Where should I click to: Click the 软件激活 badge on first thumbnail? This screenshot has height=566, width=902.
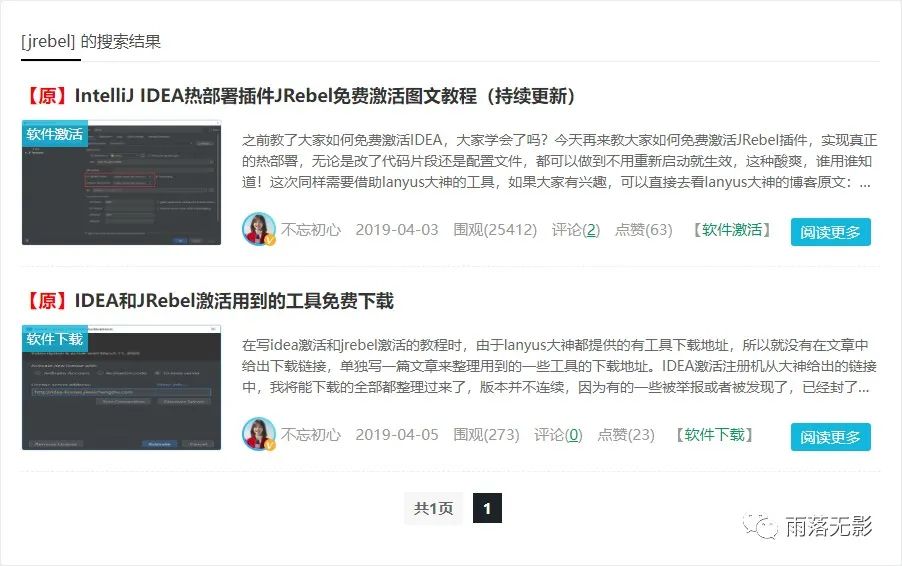click(55, 133)
